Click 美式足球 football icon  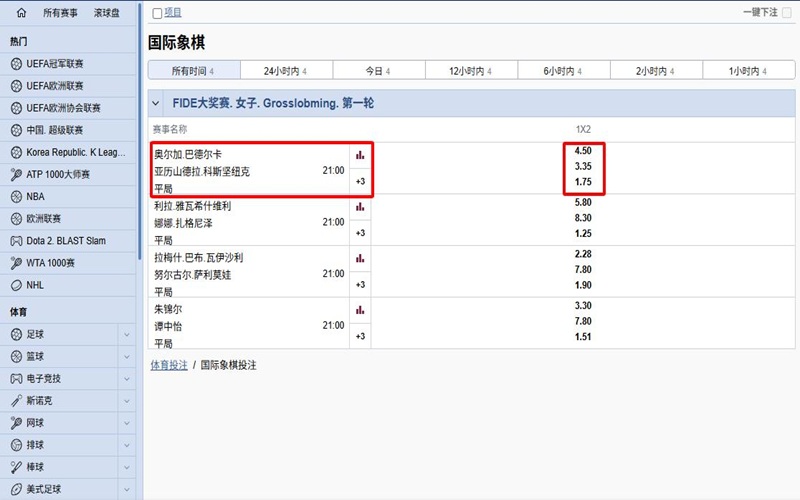point(16,489)
